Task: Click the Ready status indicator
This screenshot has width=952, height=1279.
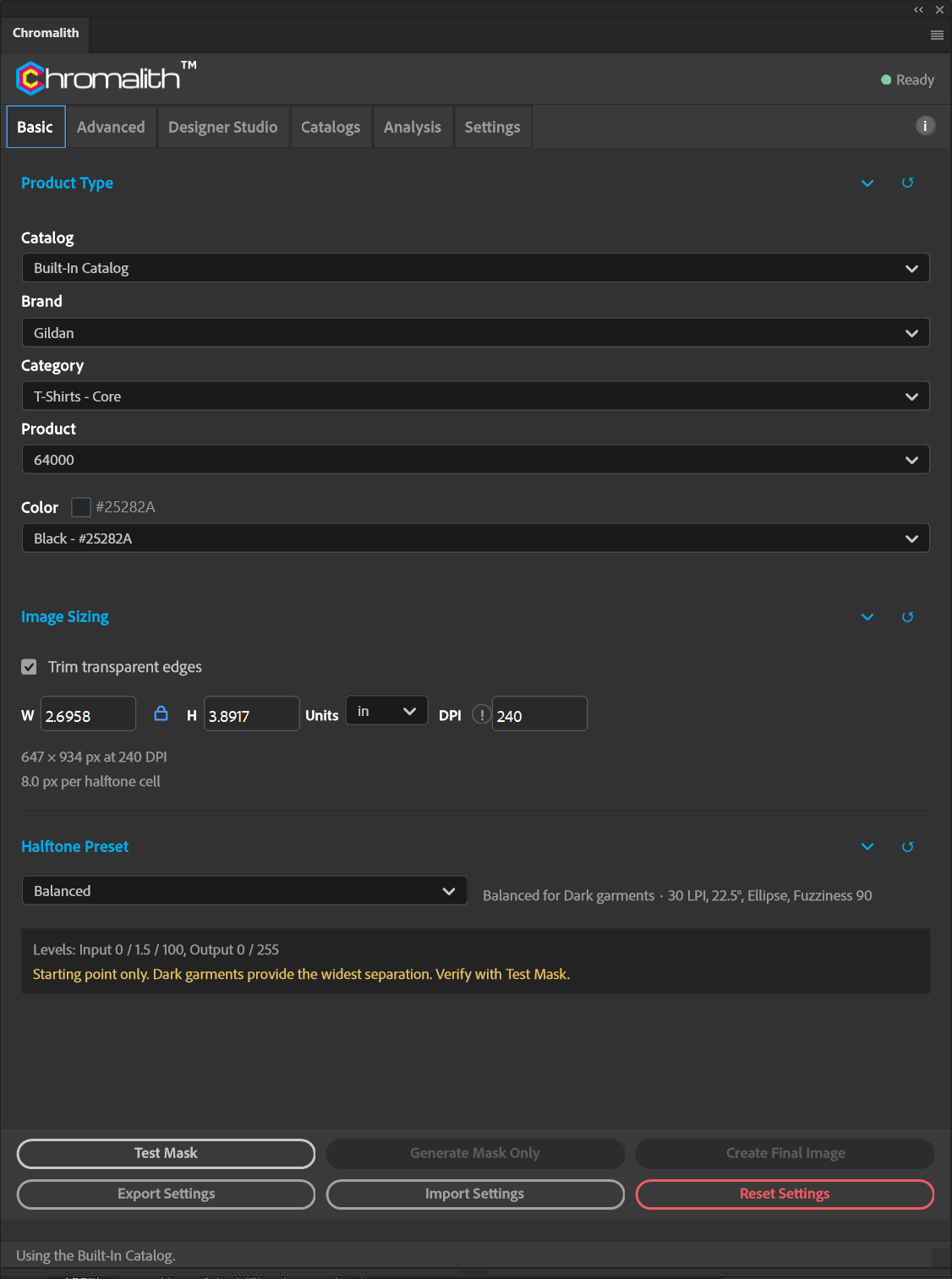Action: tap(907, 79)
